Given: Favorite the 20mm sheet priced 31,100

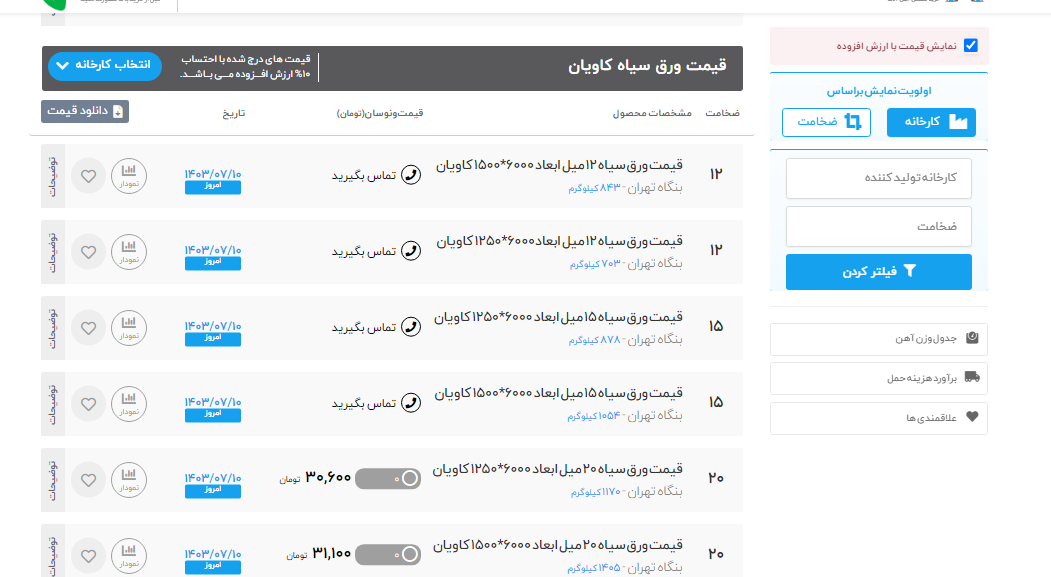Looking at the screenshot, I should (x=88, y=554).
